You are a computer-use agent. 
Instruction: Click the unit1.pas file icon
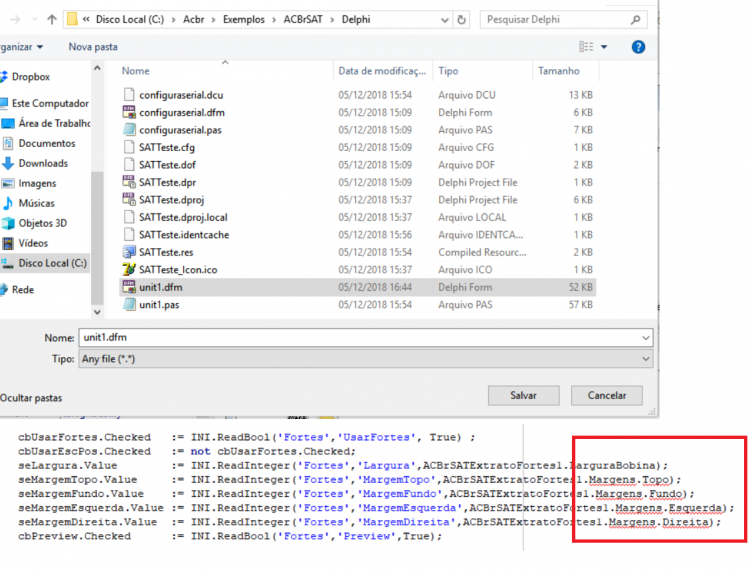coord(129,305)
